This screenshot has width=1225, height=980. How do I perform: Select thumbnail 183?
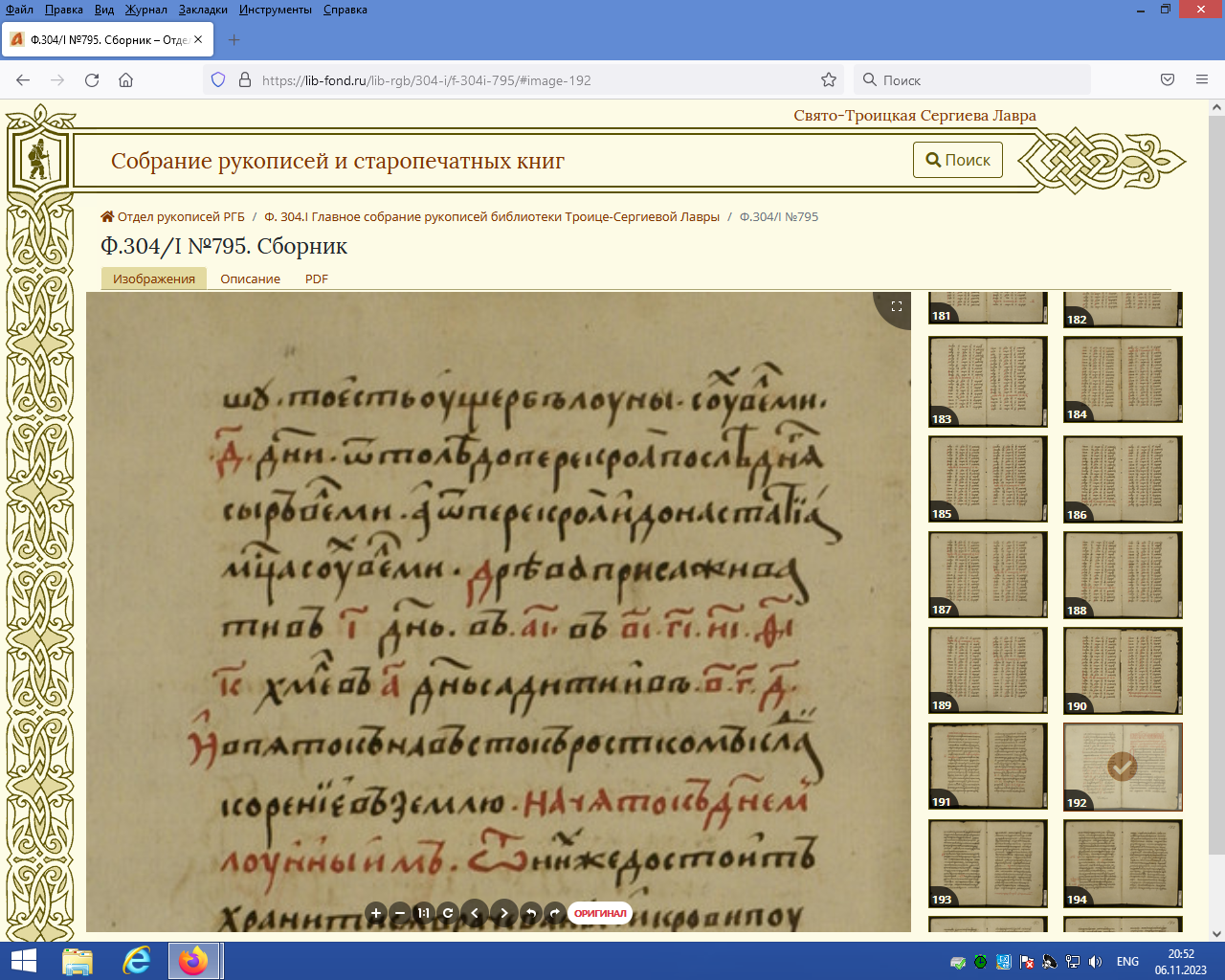click(988, 382)
